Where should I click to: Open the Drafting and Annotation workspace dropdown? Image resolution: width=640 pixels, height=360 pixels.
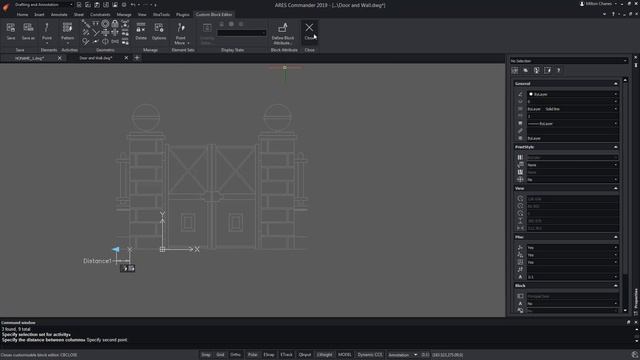(x=43, y=5)
